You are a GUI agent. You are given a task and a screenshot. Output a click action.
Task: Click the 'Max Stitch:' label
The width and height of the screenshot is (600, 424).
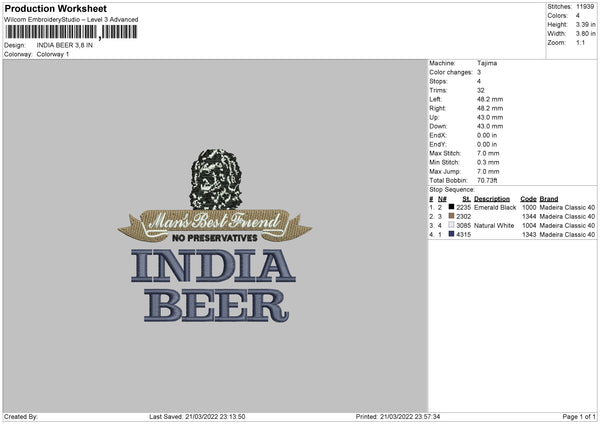[445, 153]
